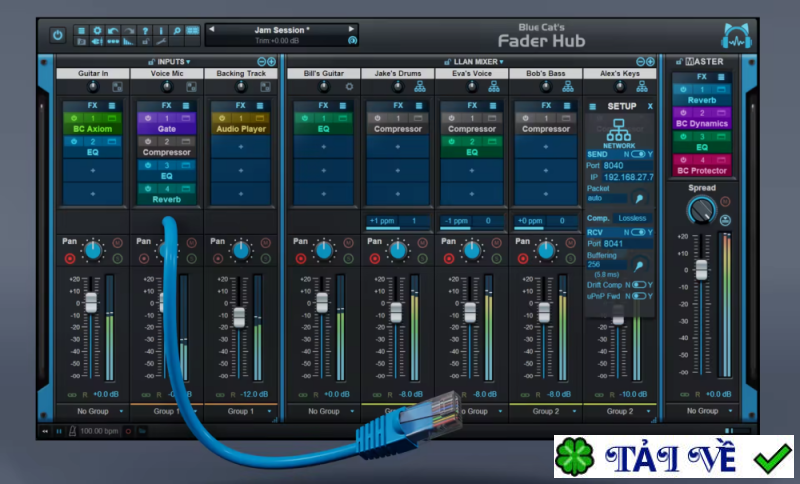Viewport: 800px width, 484px height.
Task: Click the Guitar In volume fader
Action: coord(91,302)
